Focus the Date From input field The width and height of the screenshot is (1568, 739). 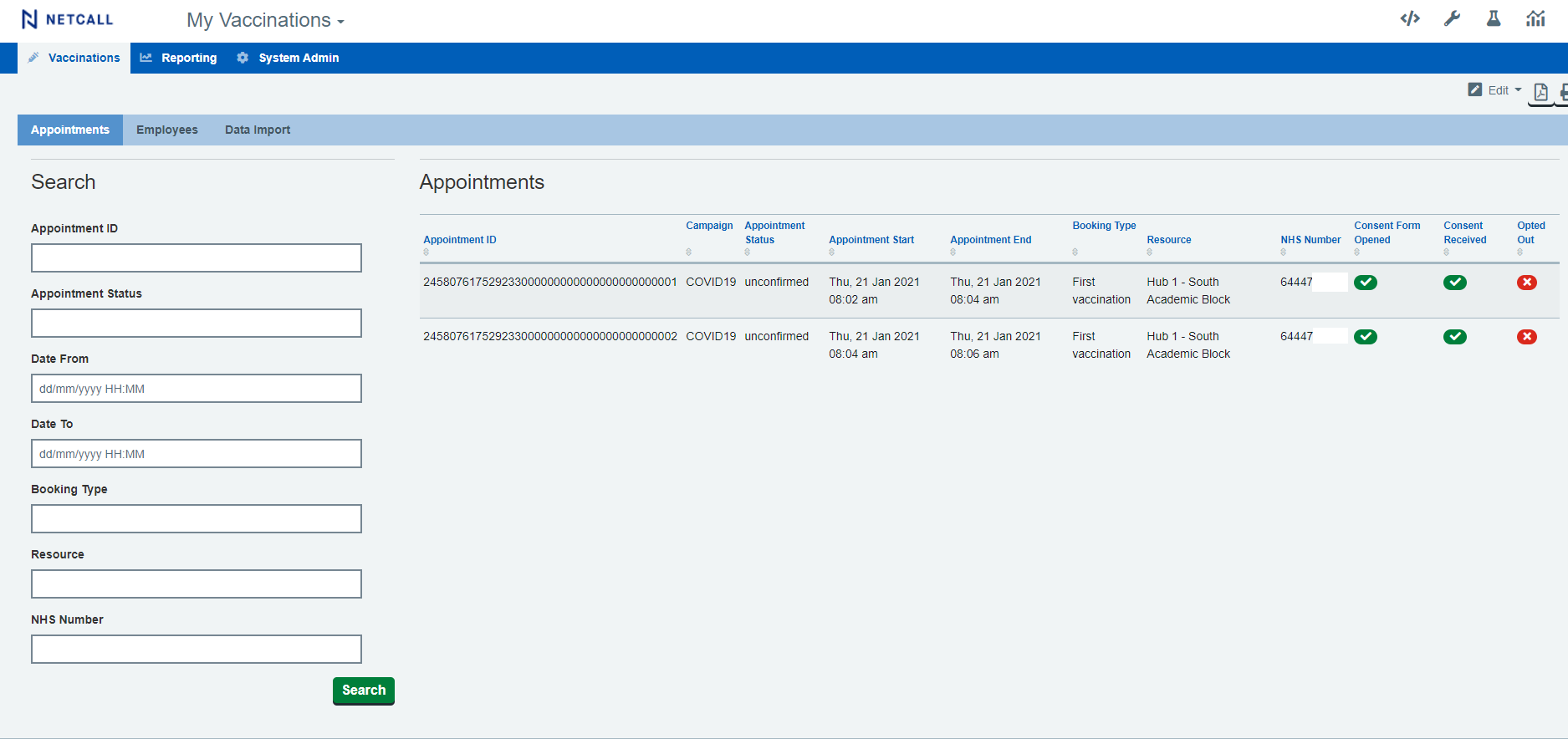click(197, 389)
